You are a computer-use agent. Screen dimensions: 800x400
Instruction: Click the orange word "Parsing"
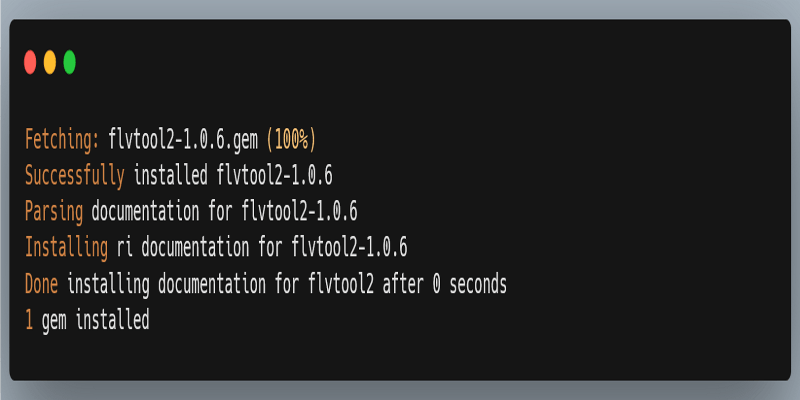[54, 212]
